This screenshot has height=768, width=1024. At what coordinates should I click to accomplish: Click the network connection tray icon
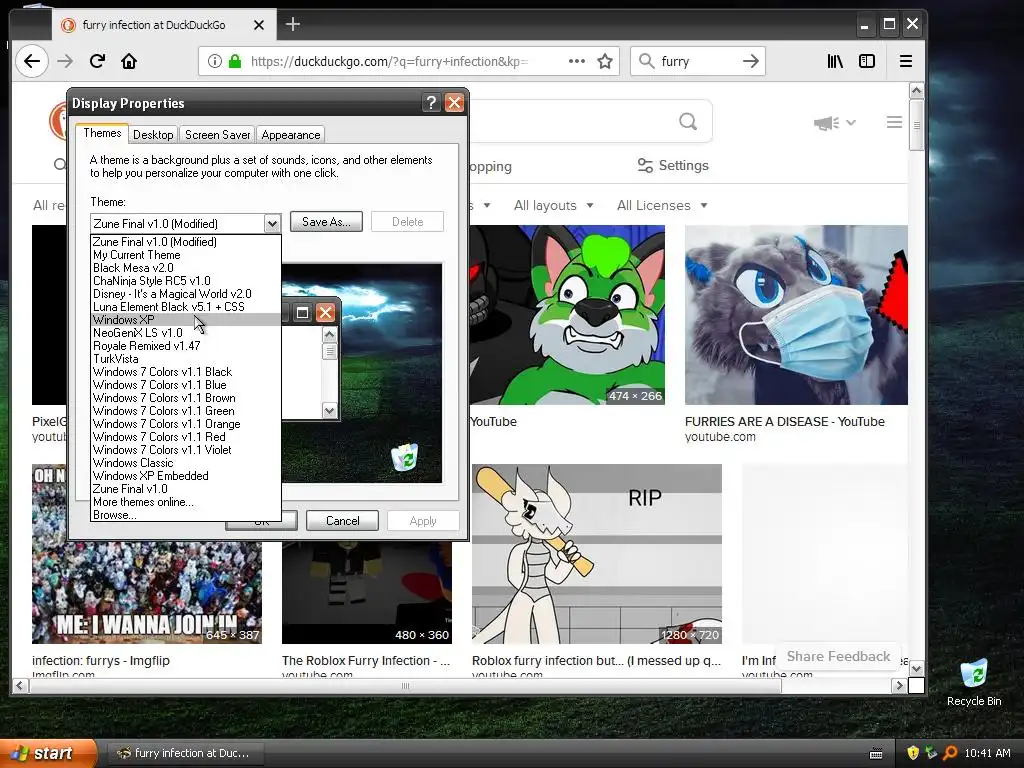pyautogui.click(x=931, y=753)
